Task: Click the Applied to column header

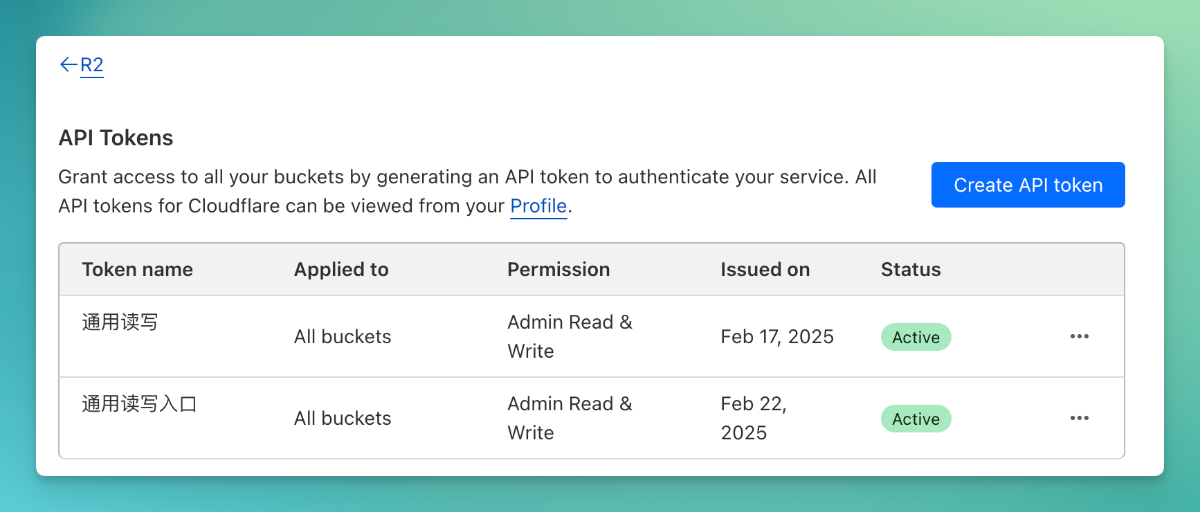Action: (x=341, y=269)
